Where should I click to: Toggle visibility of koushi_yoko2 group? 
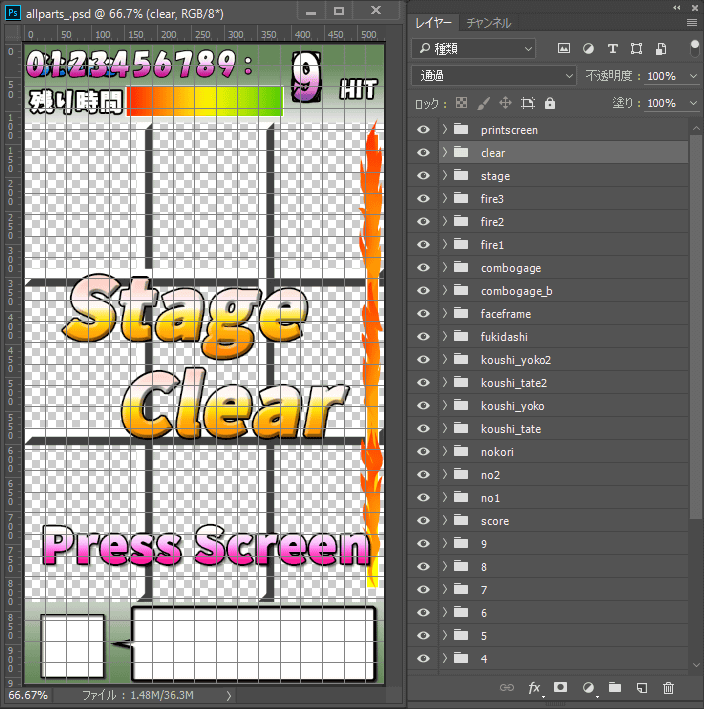[423, 359]
